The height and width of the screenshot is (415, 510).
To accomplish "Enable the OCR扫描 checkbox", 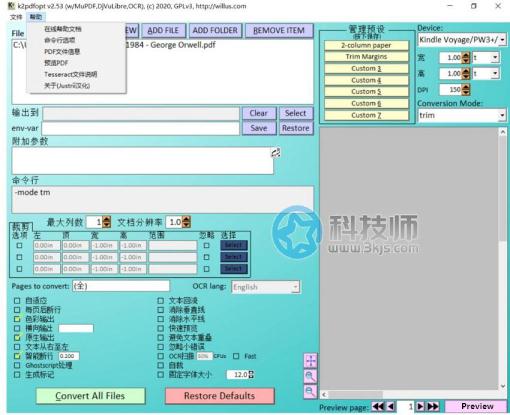I will click(160, 356).
